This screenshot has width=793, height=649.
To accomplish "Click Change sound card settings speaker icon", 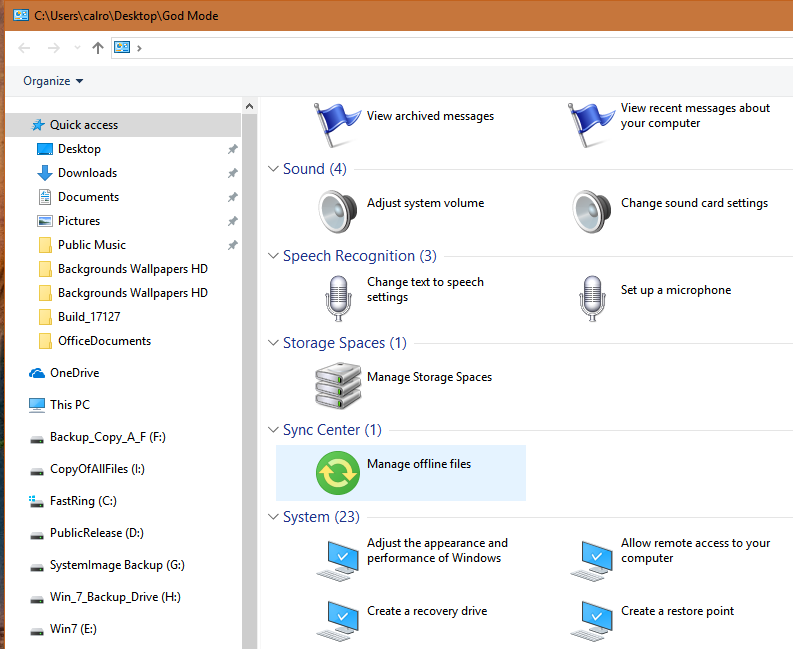I will click(592, 211).
